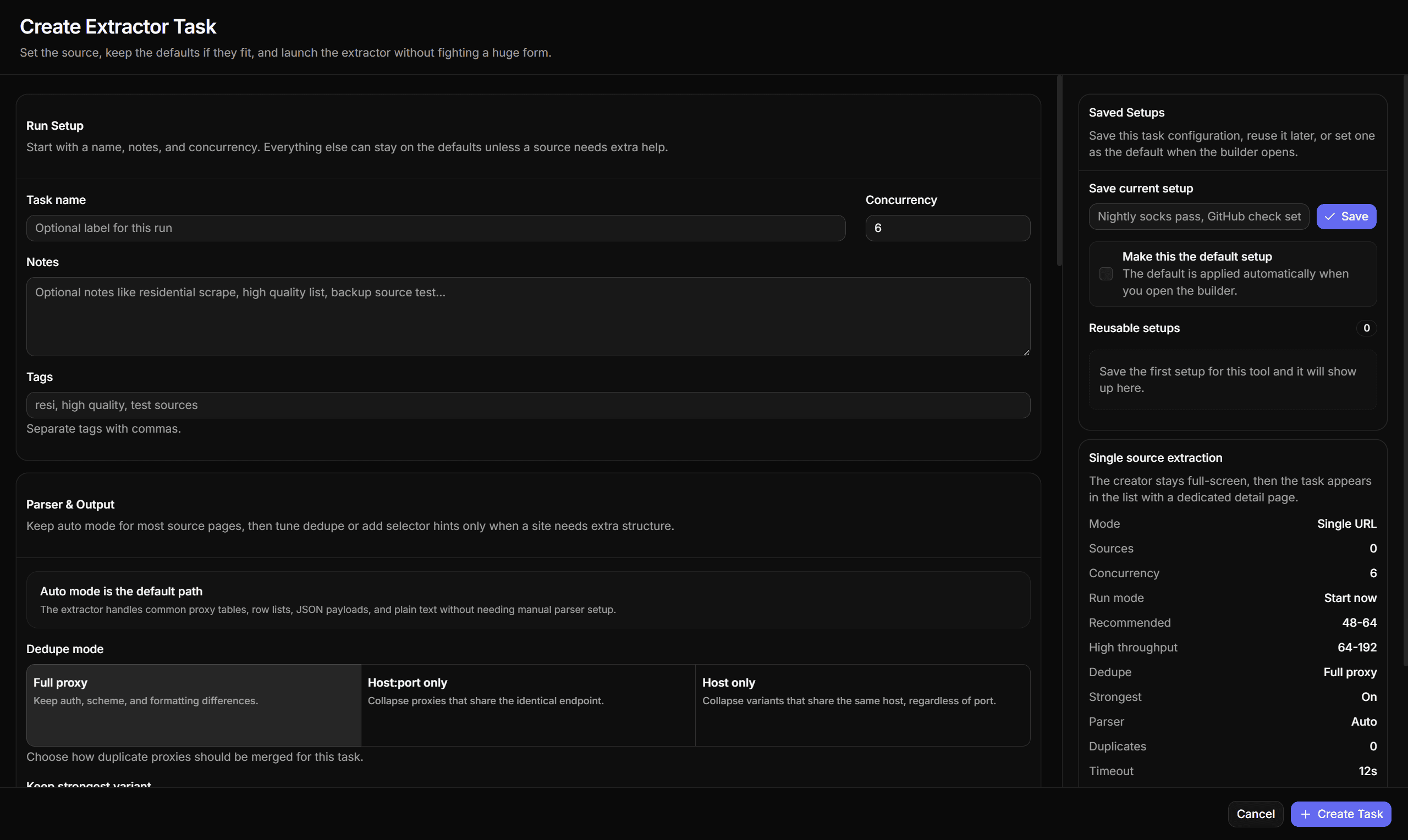Viewport: 1408px width, 840px height.
Task: Click the Notes textarea resize handle
Action: [1026, 351]
